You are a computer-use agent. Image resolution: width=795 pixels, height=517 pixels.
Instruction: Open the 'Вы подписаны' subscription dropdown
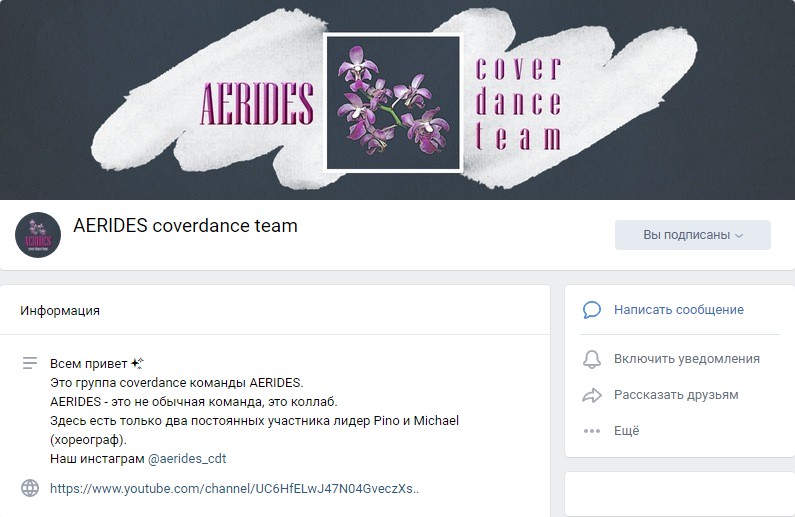[x=693, y=235]
